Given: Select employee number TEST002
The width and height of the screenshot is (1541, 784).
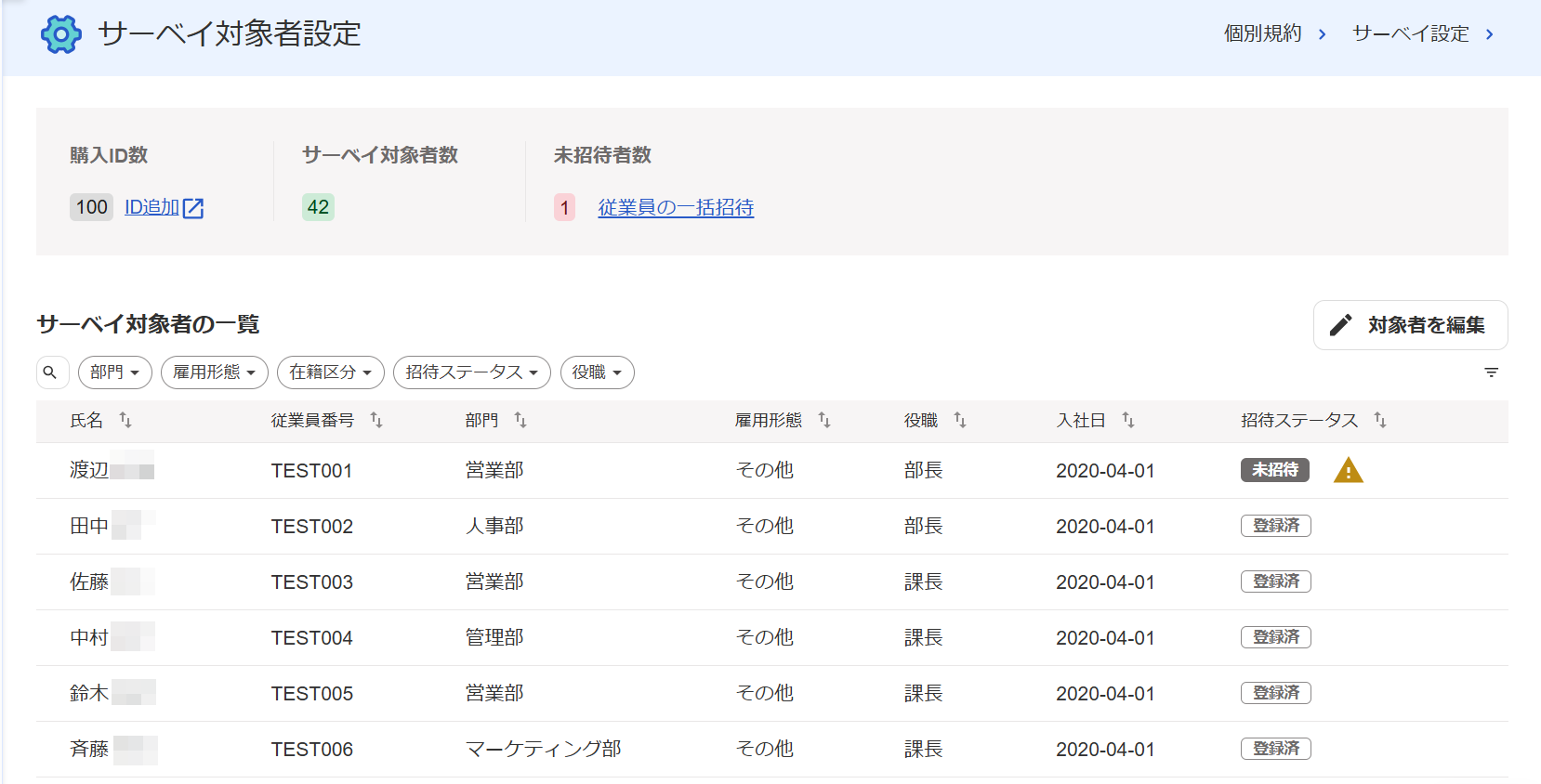Looking at the screenshot, I should click(x=311, y=527).
